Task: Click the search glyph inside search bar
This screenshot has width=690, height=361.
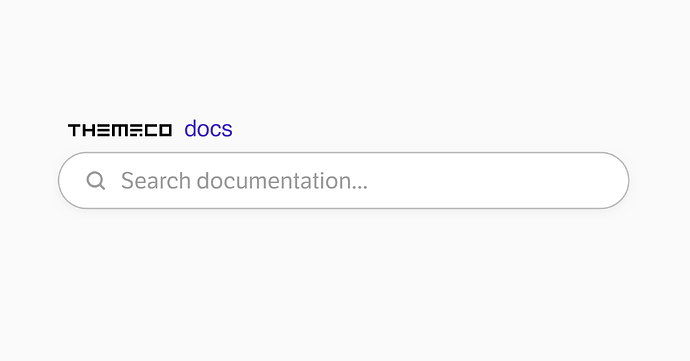Action: (95, 180)
